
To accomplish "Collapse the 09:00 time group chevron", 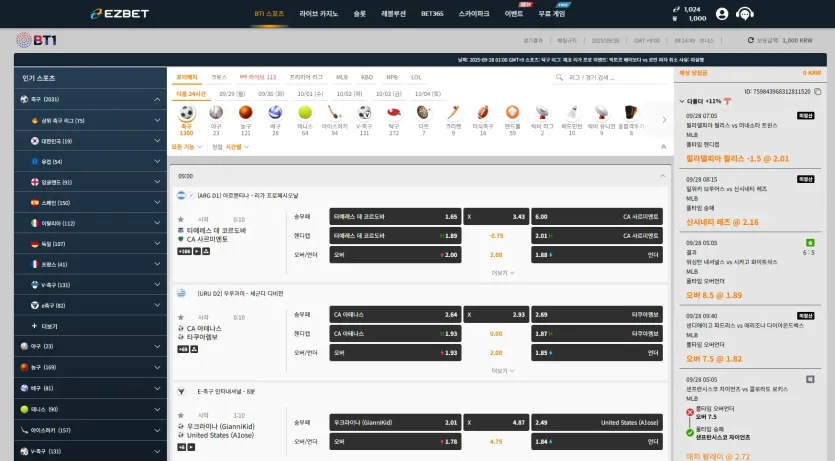I will (x=662, y=176).
